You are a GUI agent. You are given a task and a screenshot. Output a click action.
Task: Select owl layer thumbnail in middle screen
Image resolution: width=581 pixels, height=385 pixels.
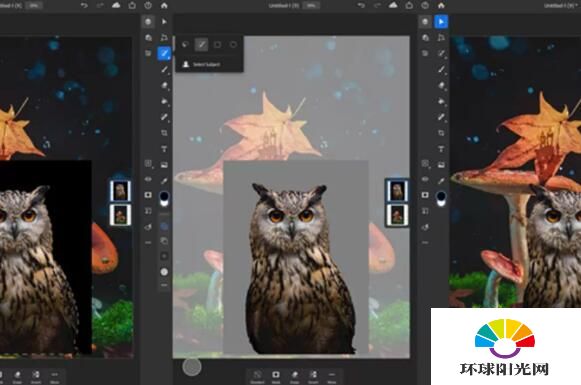point(397,191)
